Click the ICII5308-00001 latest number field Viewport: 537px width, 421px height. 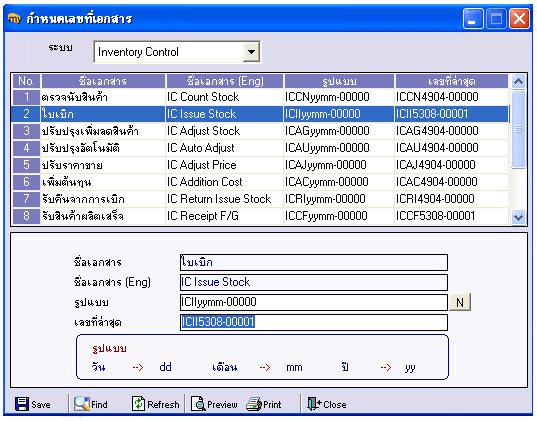click(314, 322)
